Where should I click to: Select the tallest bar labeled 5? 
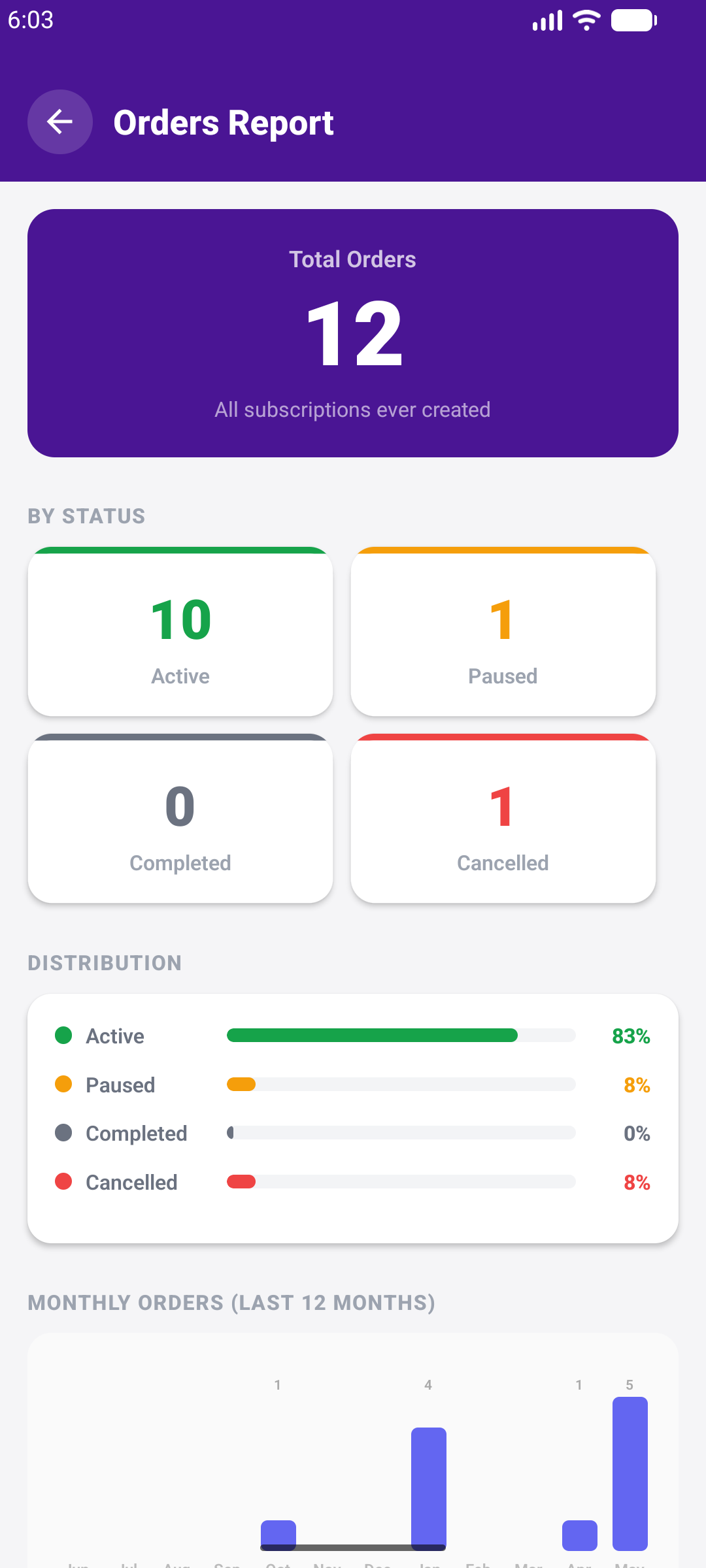[630, 1474]
